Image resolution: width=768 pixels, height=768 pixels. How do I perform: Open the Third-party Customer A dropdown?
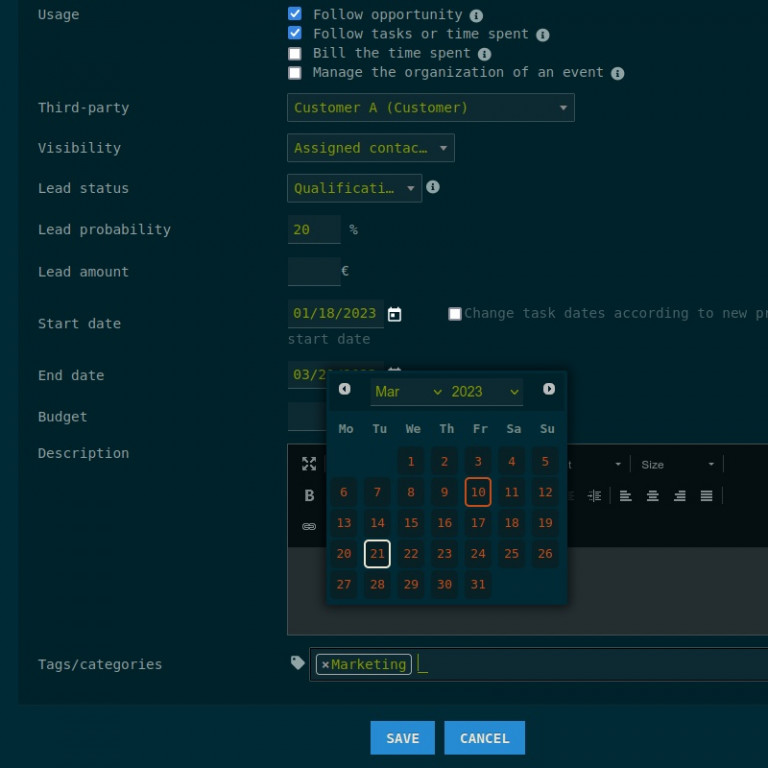(430, 108)
